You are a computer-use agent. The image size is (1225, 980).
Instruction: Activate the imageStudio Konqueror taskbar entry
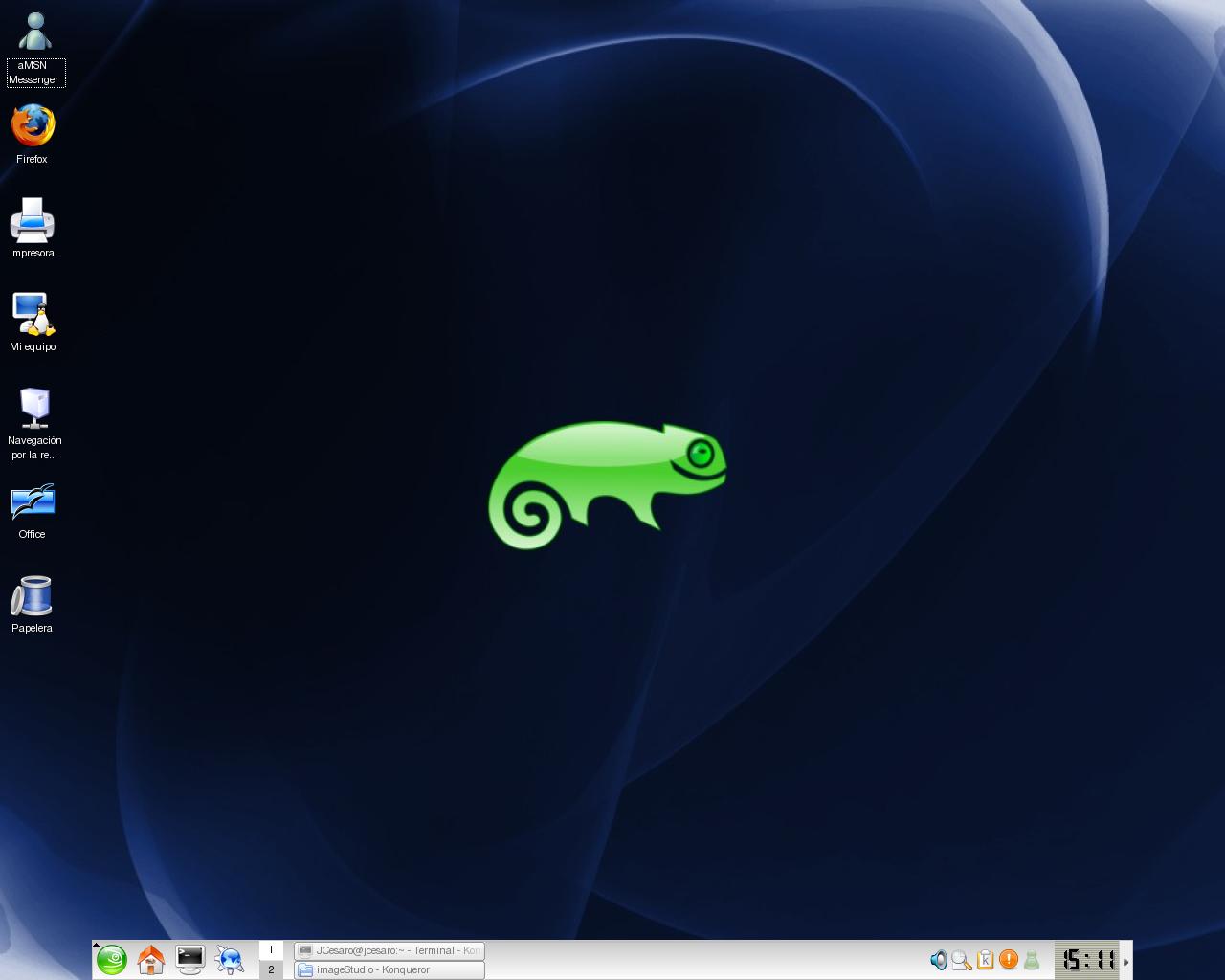tap(390, 969)
